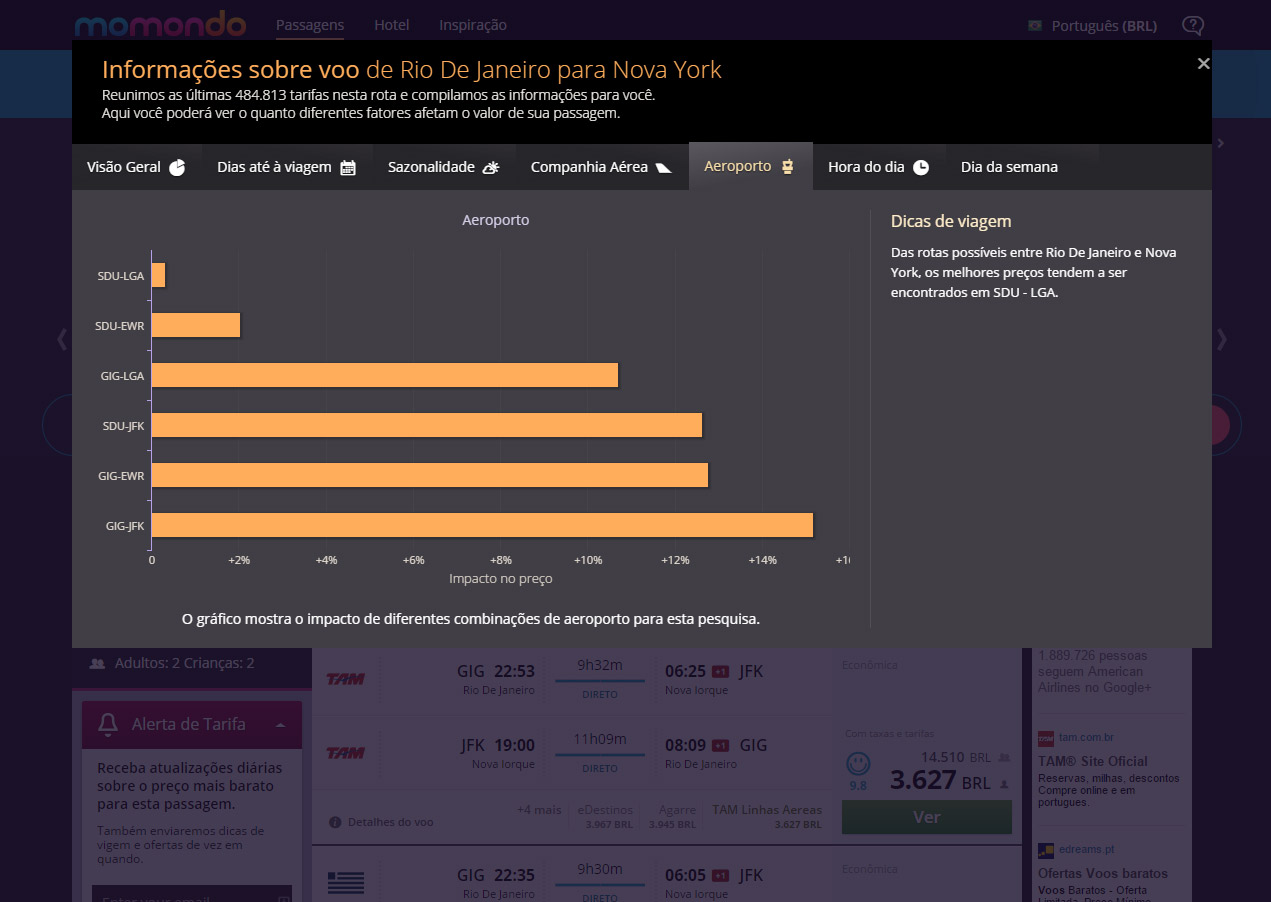This screenshot has height=902, width=1271.
Task: Open the Inspiração menu item
Action: tap(472, 25)
